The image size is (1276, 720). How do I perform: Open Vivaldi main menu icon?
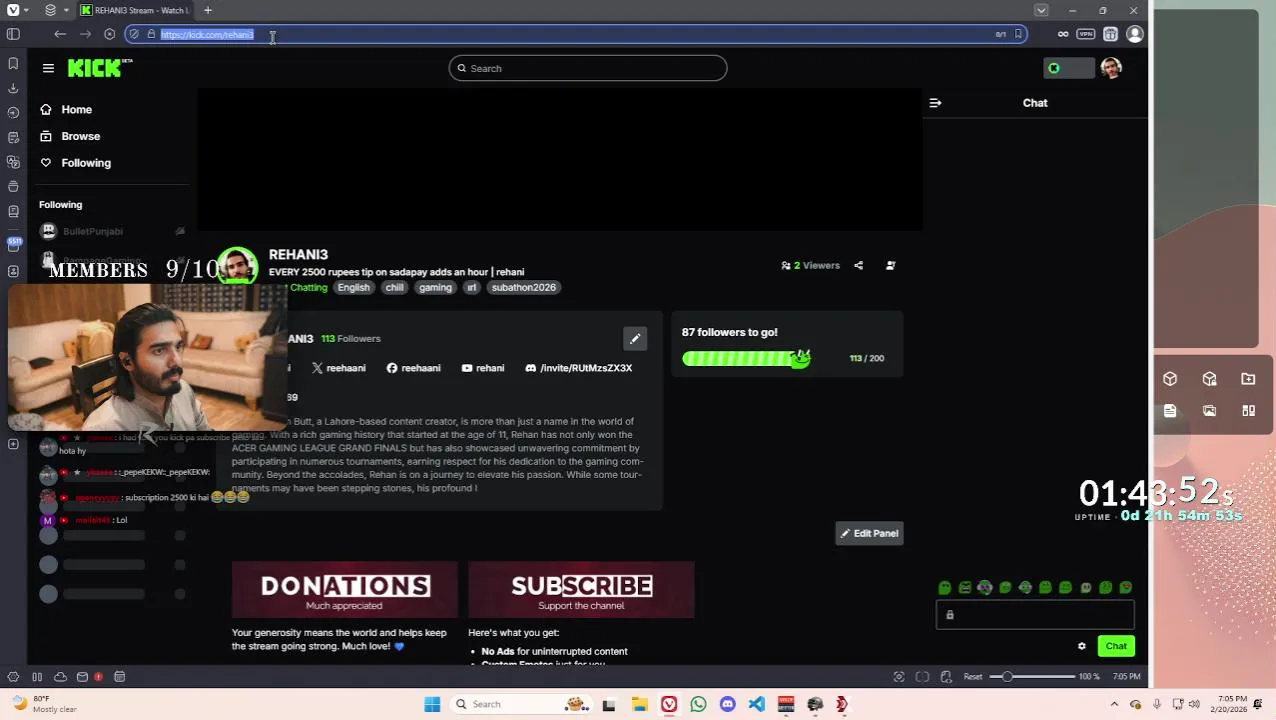[x=13, y=10]
